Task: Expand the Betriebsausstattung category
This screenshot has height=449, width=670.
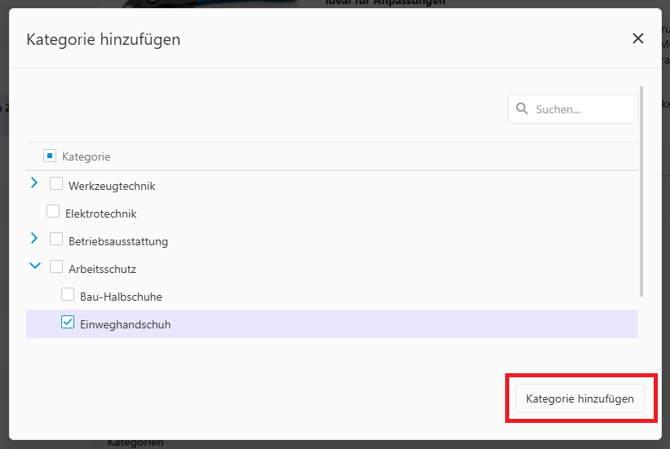Action: (x=35, y=239)
